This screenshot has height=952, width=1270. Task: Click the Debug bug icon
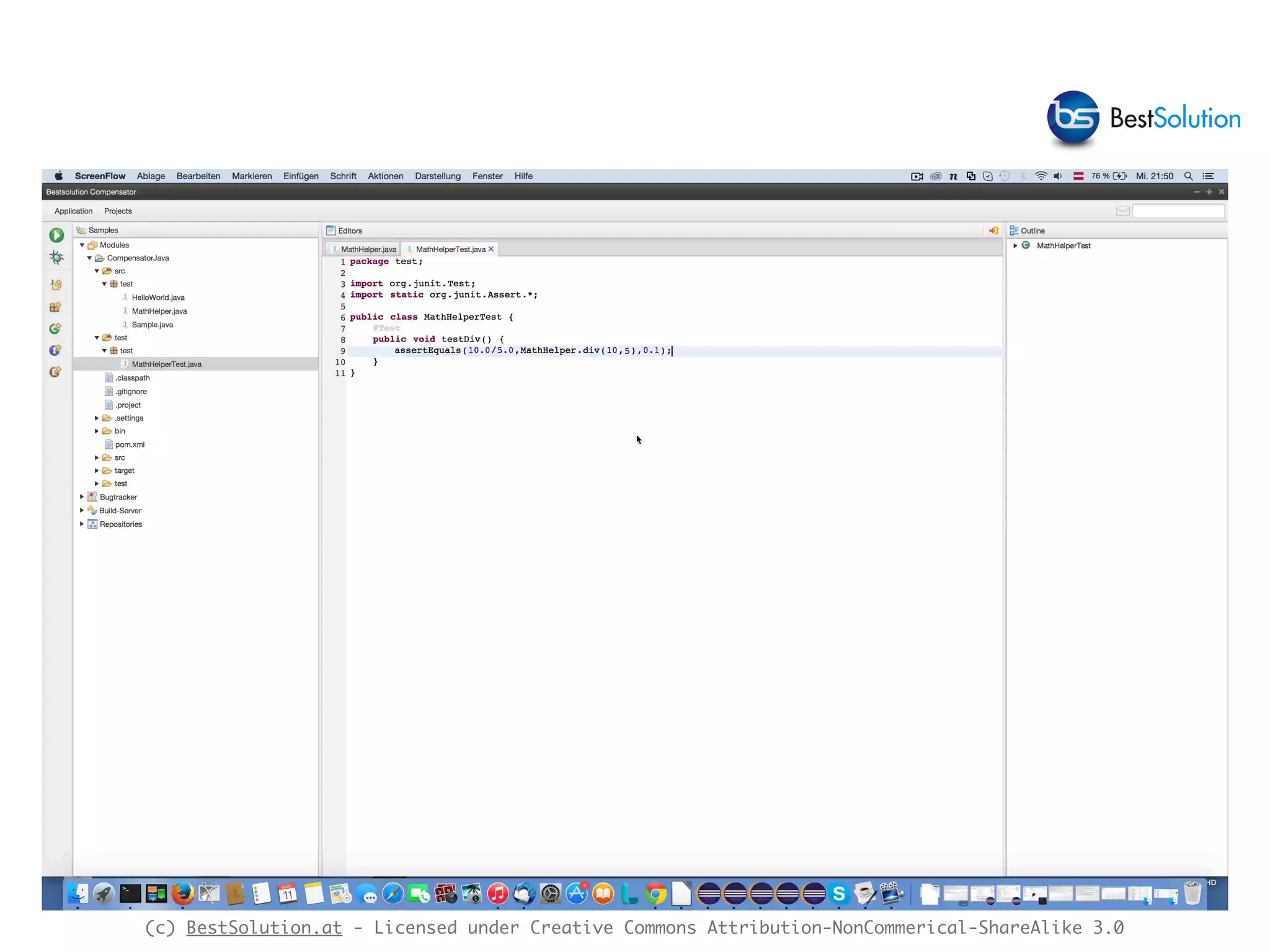tap(56, 258)
